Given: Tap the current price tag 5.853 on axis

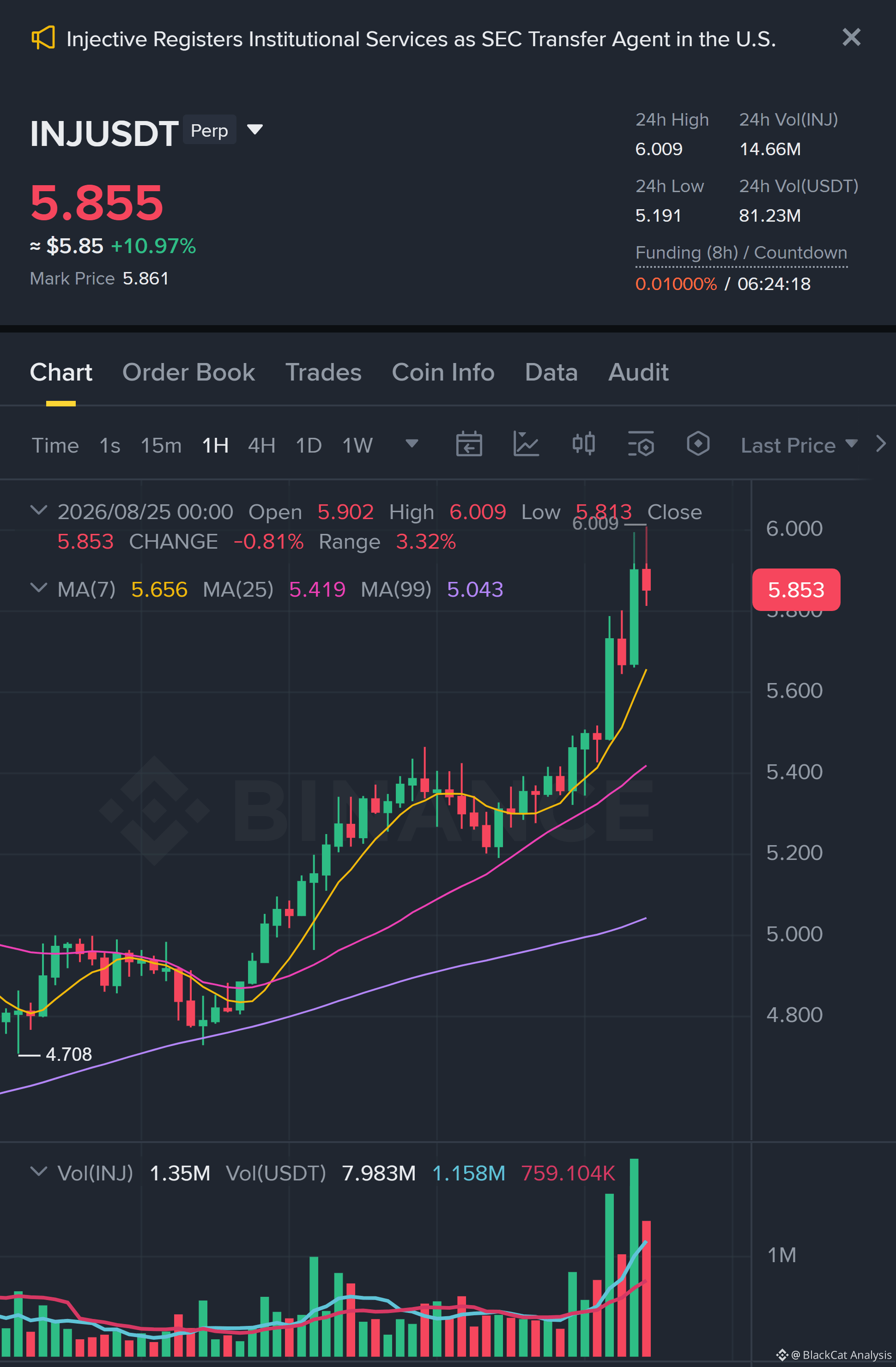Looking at the screenshot, I should pos(796,590).
